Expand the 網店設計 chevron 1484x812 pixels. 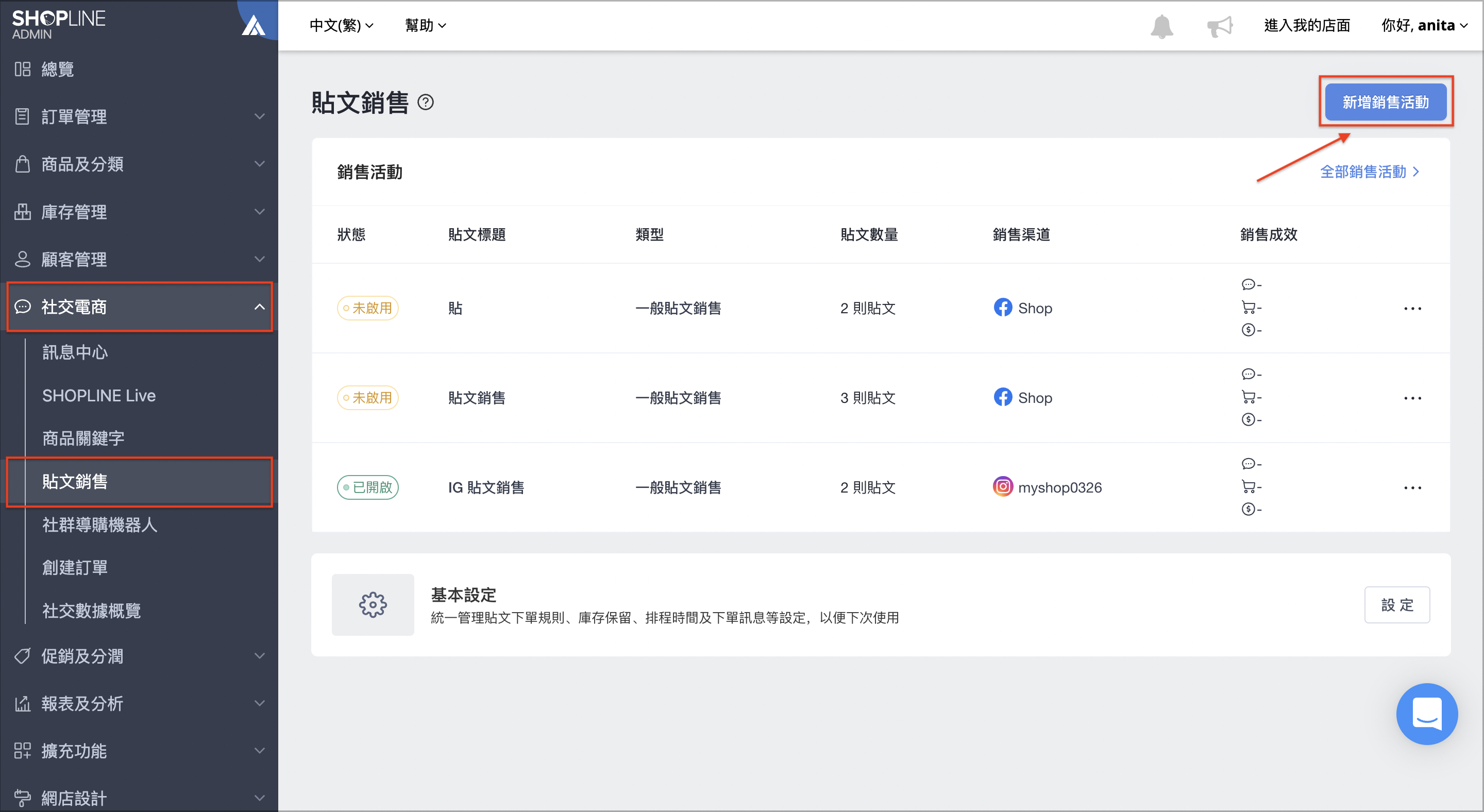(x=260, y=798)
